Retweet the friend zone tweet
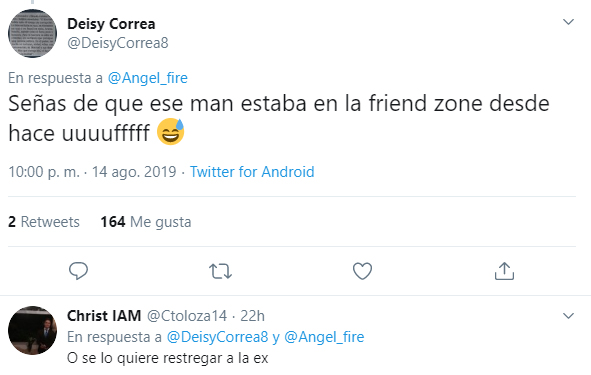 point(220,271)
